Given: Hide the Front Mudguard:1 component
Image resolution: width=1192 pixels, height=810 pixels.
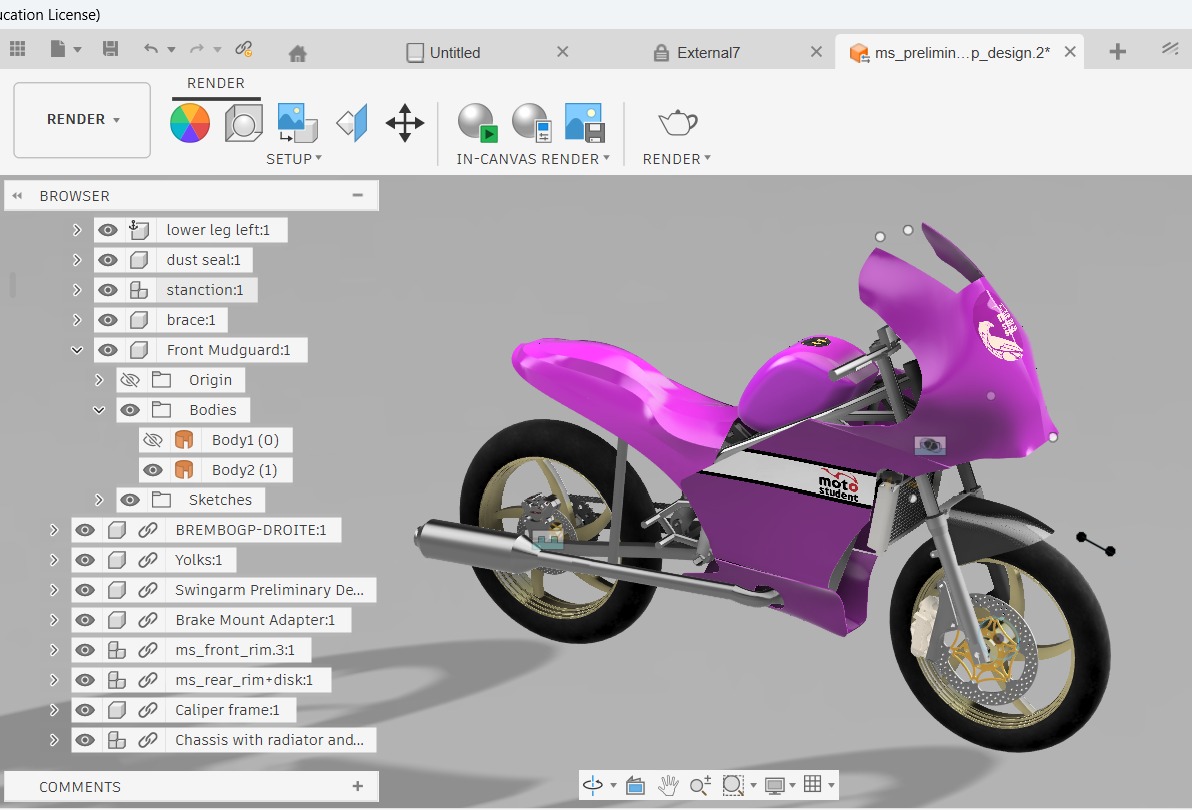Looking at the screenshot, I should tap(108, 350).
